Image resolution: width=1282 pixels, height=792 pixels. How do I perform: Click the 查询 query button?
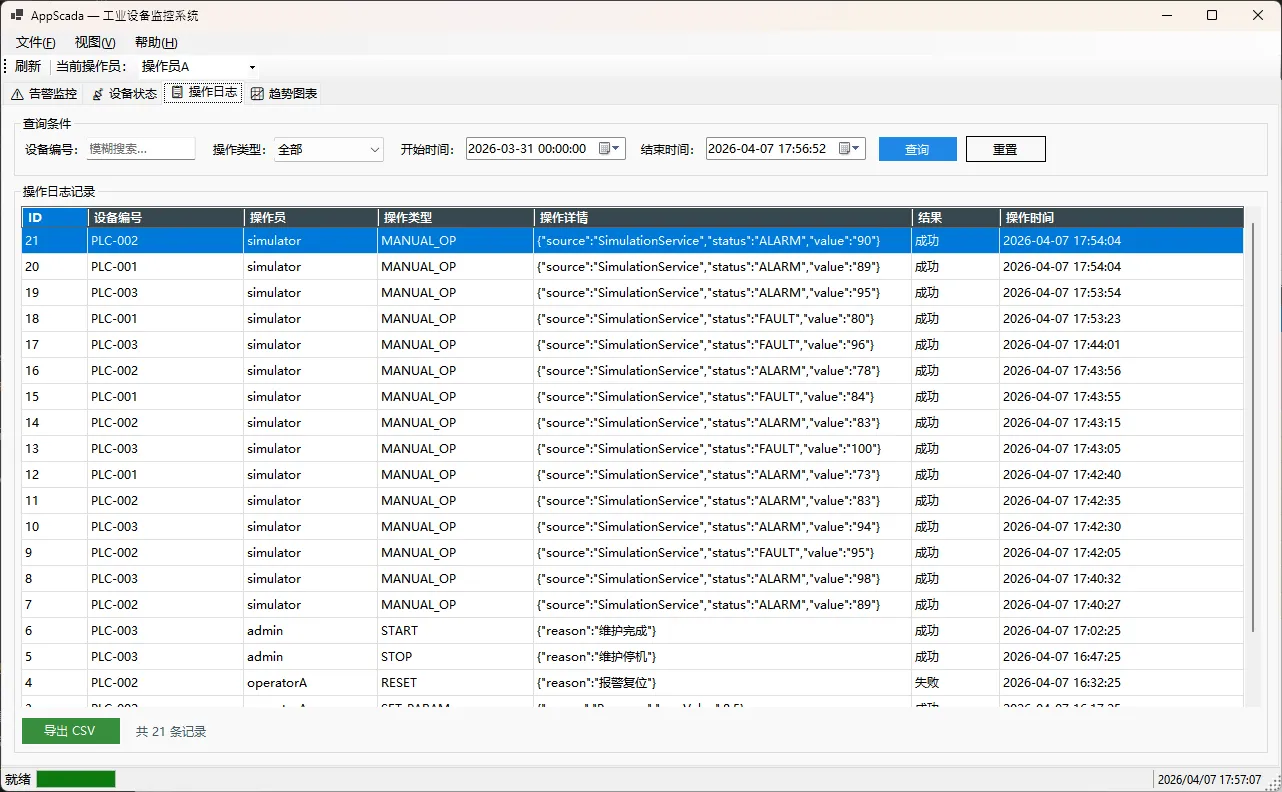pyautogui.click(x=917, y=149)
